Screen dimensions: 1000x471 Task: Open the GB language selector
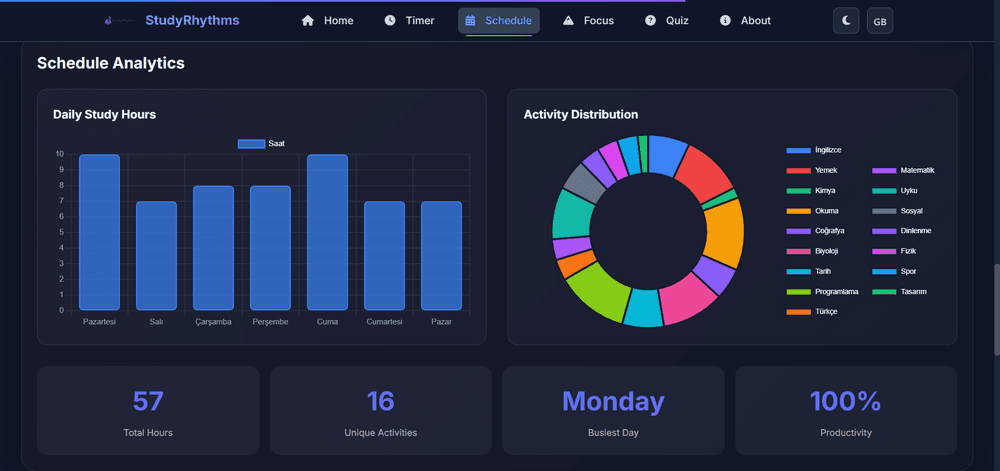pos(880,21)
